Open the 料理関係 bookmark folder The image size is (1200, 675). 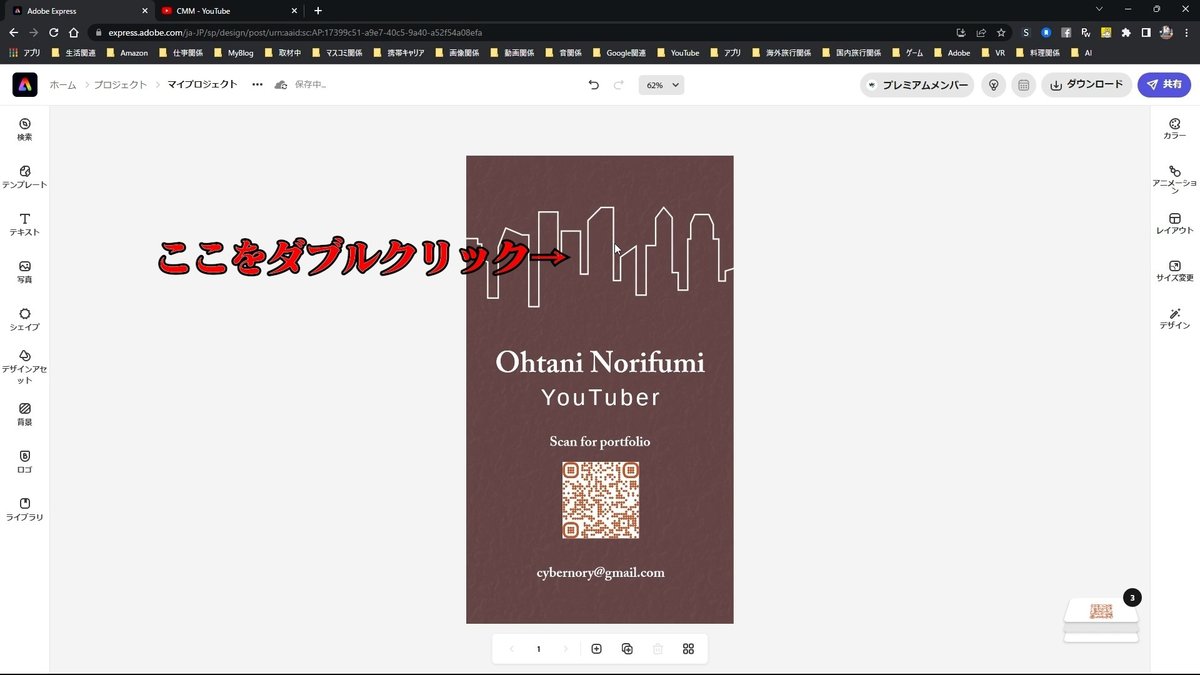[x=1036, y=52]
